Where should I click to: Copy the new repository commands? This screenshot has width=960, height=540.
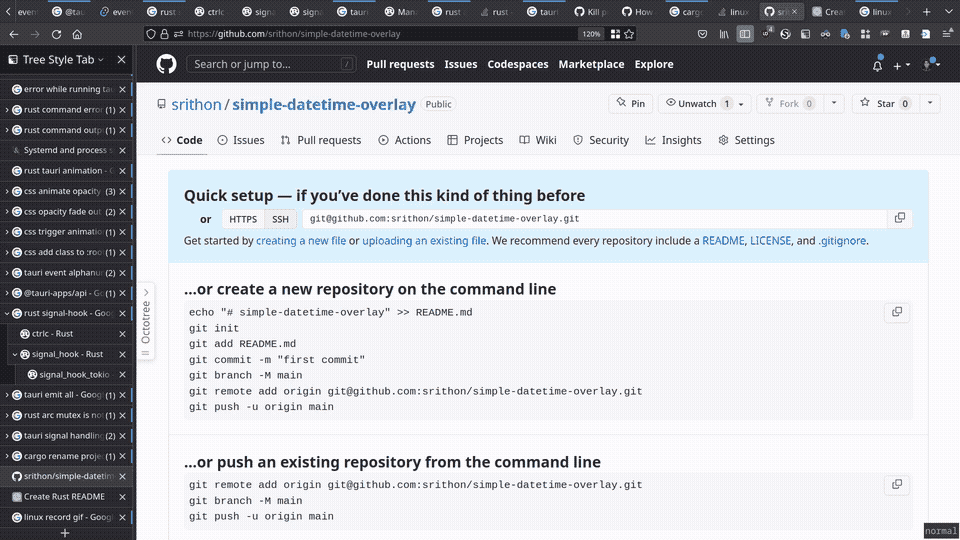pos(897,312)
